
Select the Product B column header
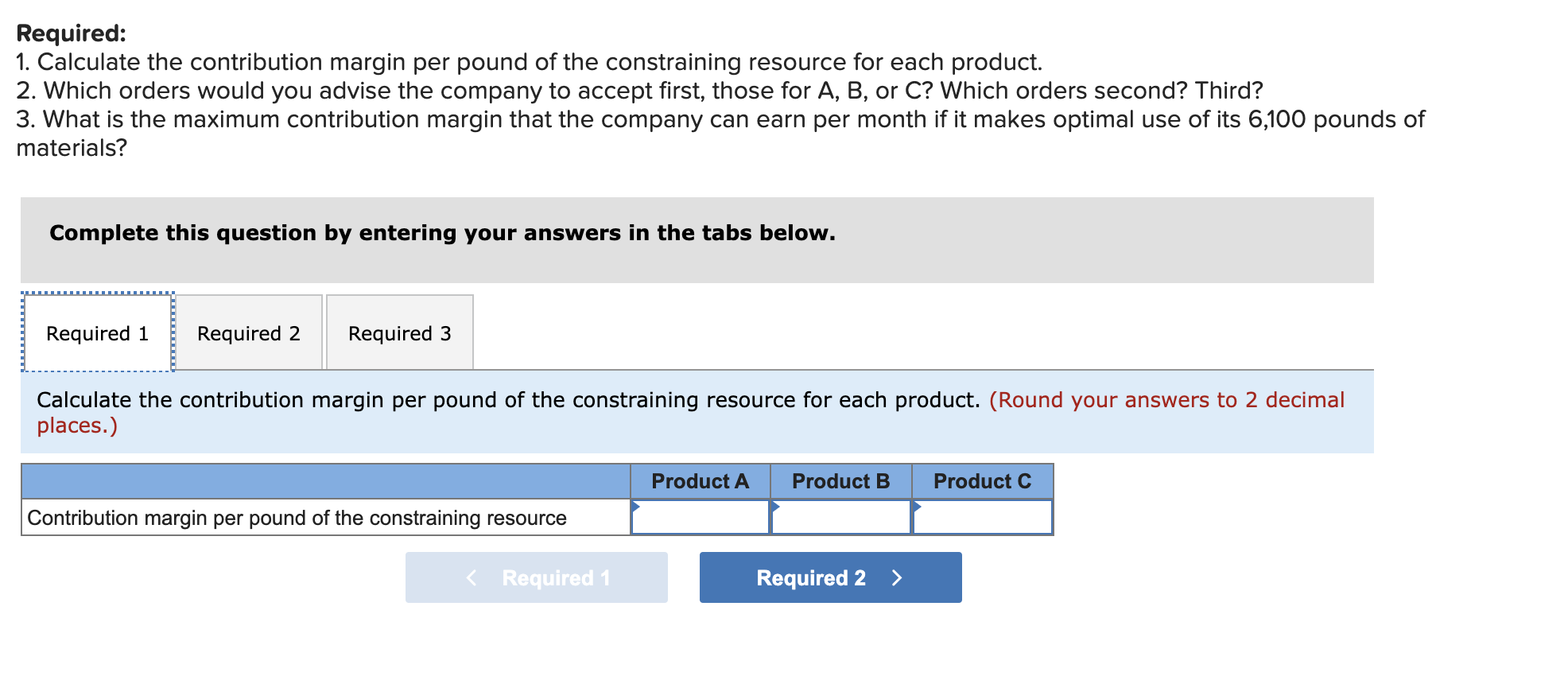[840, 480]
